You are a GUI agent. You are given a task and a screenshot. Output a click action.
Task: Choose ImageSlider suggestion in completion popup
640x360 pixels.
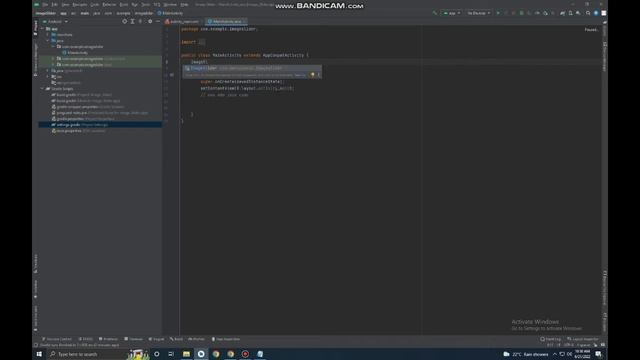point(252,68)
